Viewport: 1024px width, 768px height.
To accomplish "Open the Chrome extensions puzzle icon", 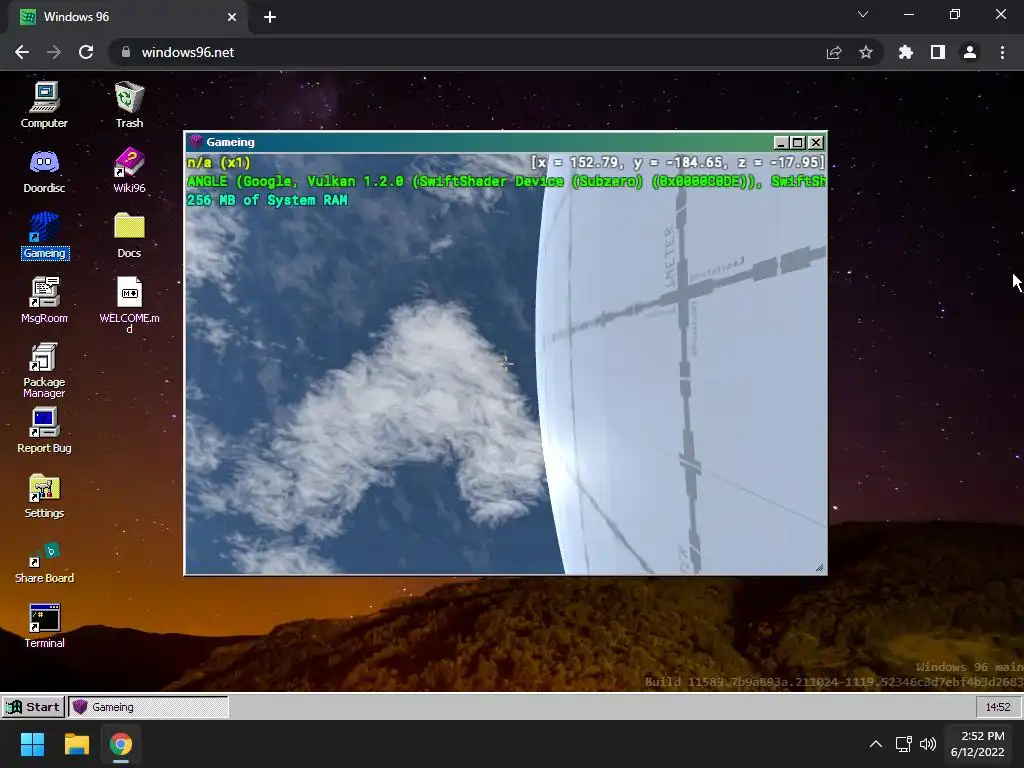I will tap(906, 52).
